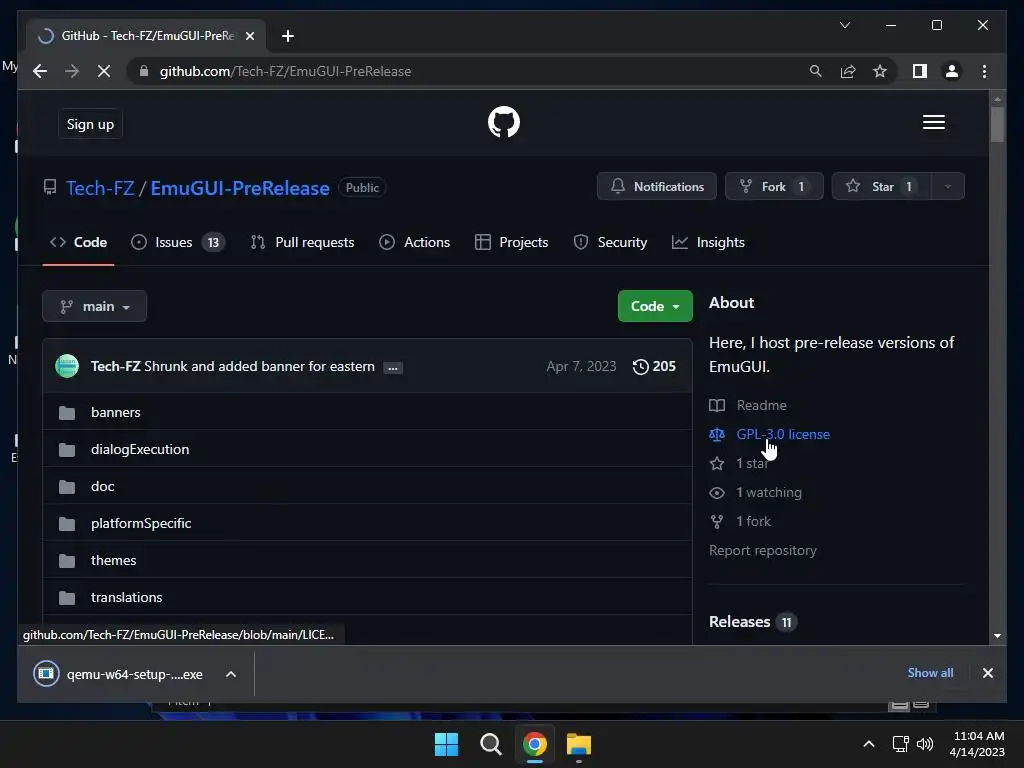Open the Star lists dropdown arrow
The width and height of the screenshot is (1024, 768).
point(947,187)
